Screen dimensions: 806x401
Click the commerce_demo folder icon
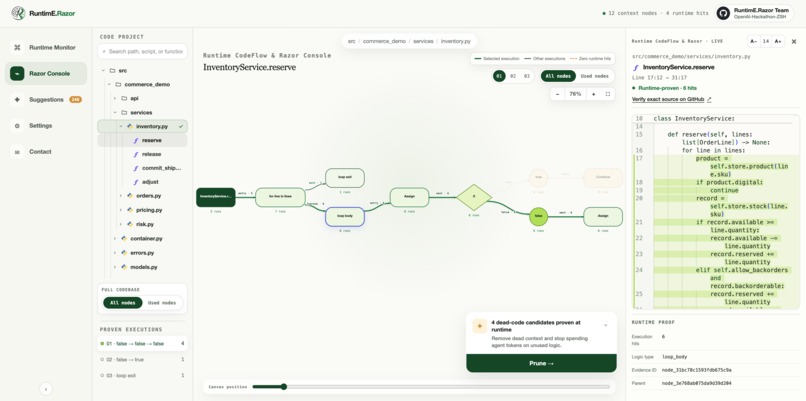[118, 84]
